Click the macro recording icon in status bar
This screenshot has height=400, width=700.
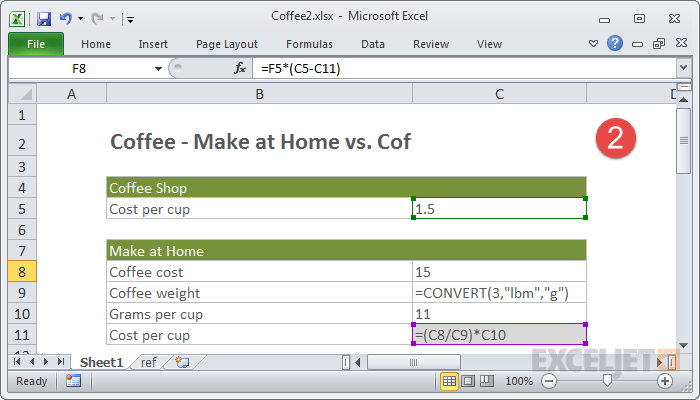[x=73, y=381]
